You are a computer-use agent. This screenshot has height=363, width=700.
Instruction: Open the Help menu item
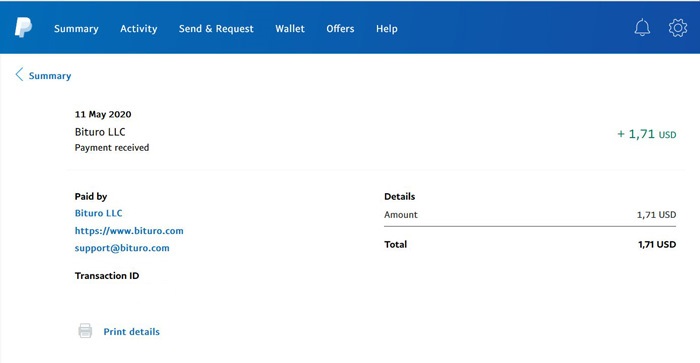coord(387,29)
